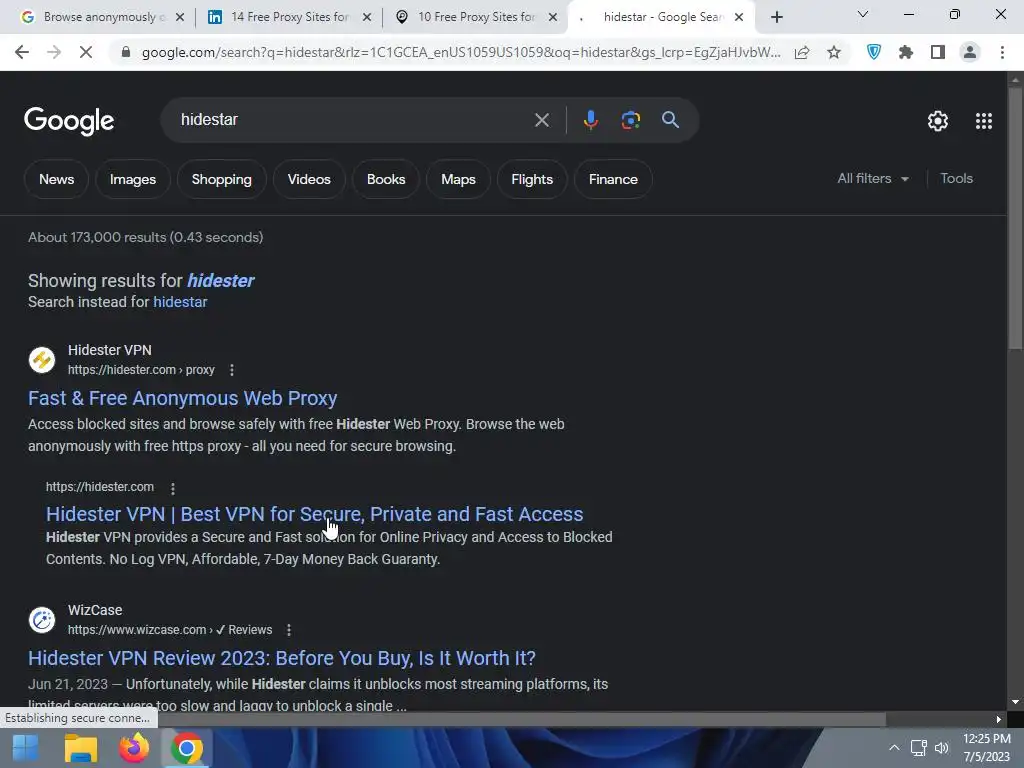Screen dimensions: 1024x768
Task: Go back to previous page
Action: tap(22, 52)
